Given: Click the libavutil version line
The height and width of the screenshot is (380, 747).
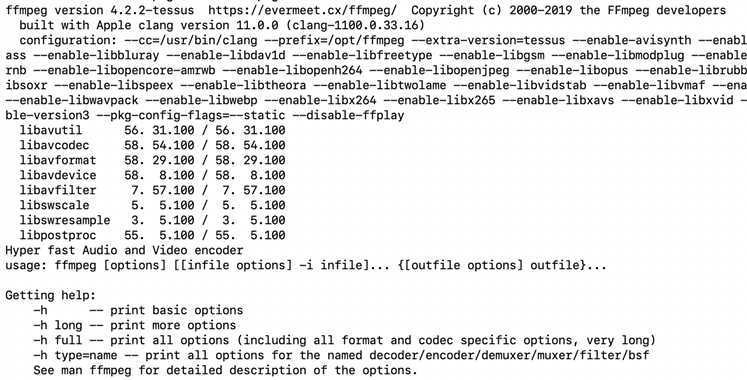Looking at the screenshot, I should [x=152, y=130].
